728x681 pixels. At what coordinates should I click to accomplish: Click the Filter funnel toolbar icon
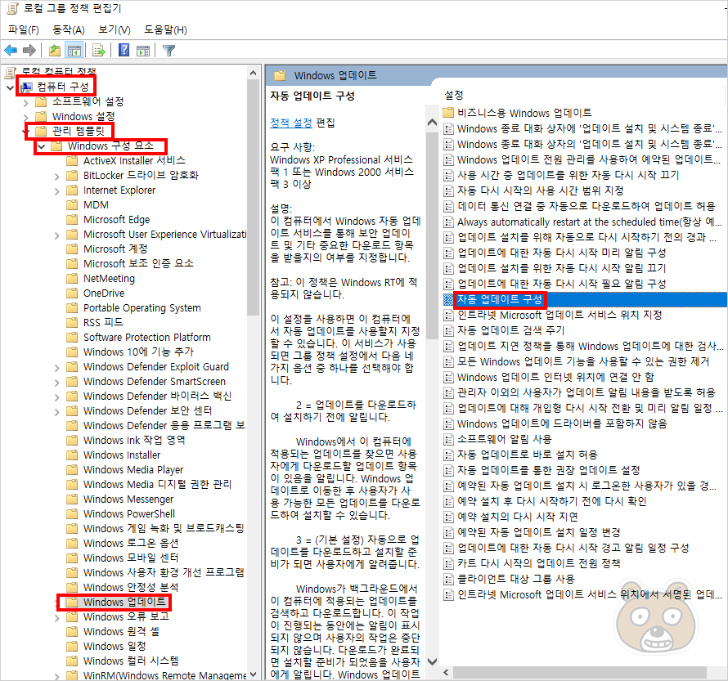pos(169,50)
